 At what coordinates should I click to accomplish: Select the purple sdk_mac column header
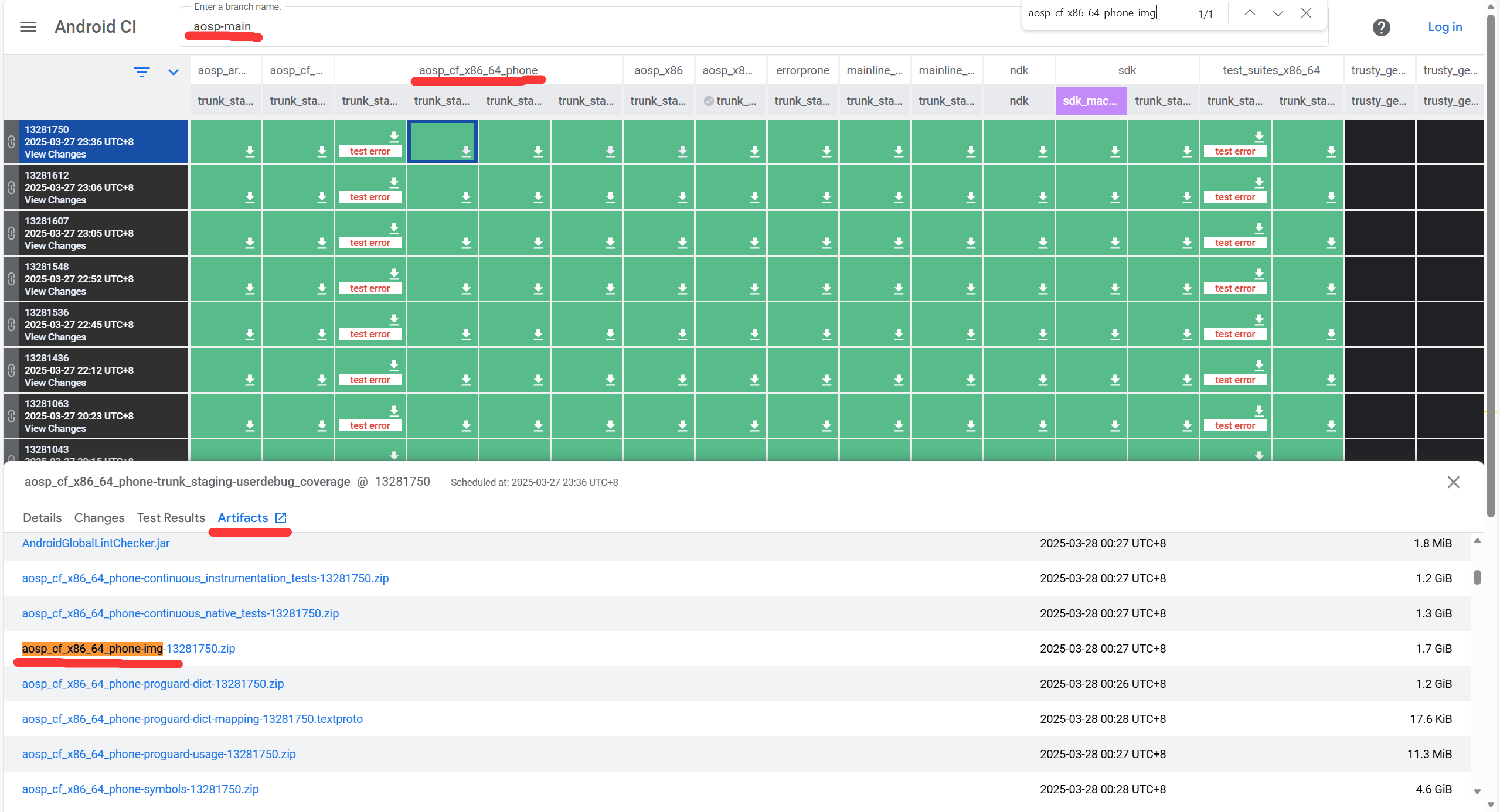tap(1090, 101)
